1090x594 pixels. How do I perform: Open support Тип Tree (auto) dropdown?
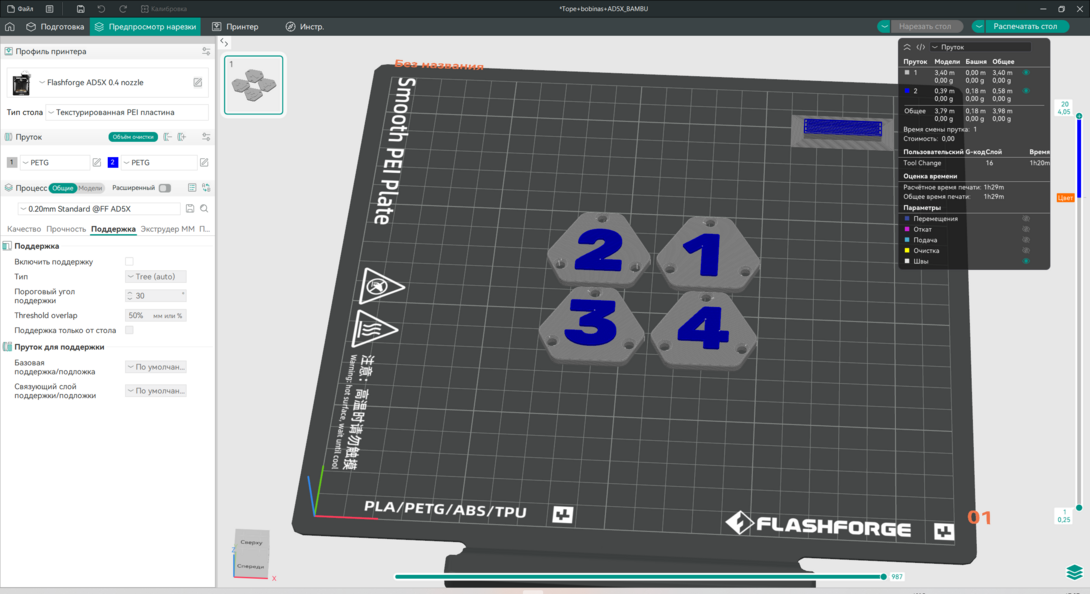[x=156, y=277]
